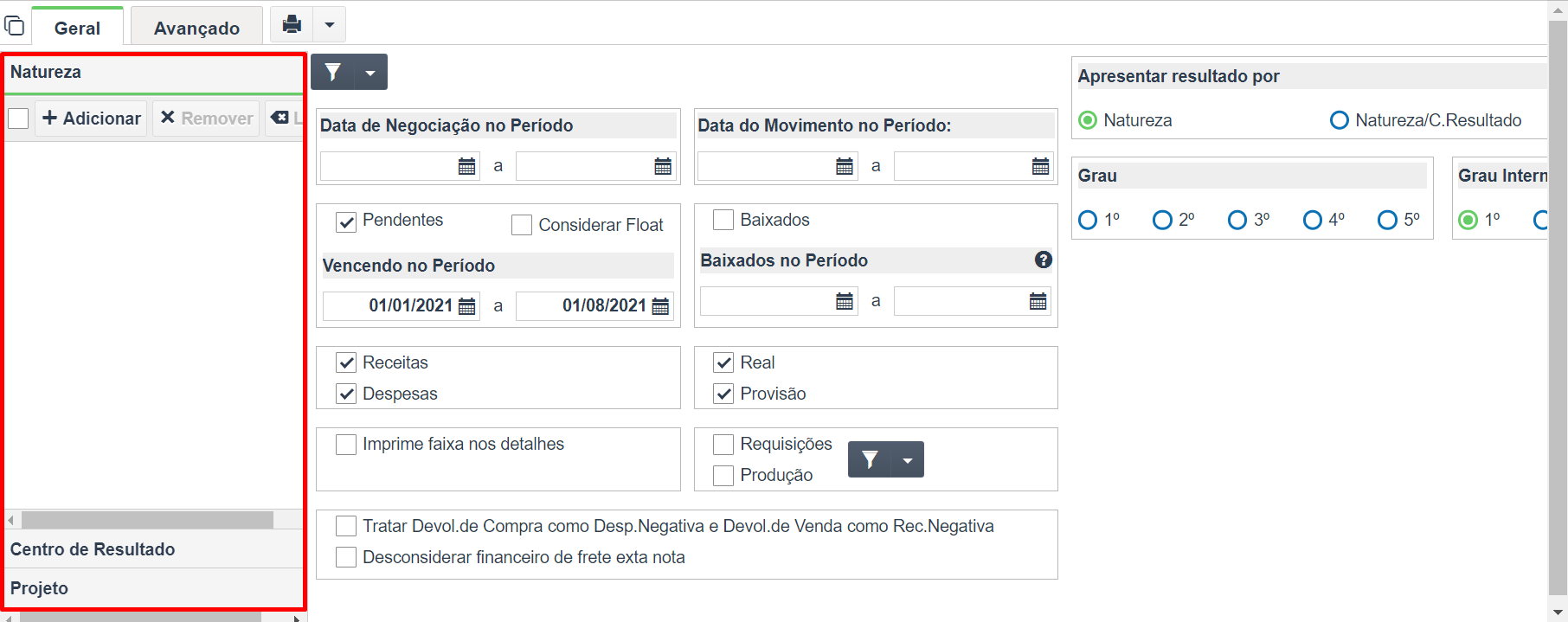Click the help question mark beside Baixados no Período
Screen dimensions: 1568x622
click(x=1044, y=260)
